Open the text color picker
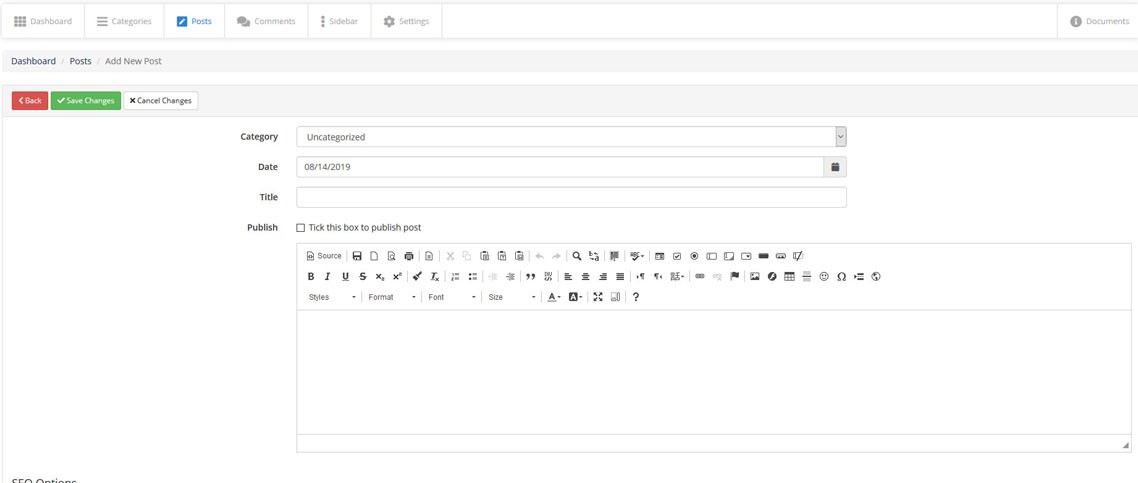 click(553, 297)
